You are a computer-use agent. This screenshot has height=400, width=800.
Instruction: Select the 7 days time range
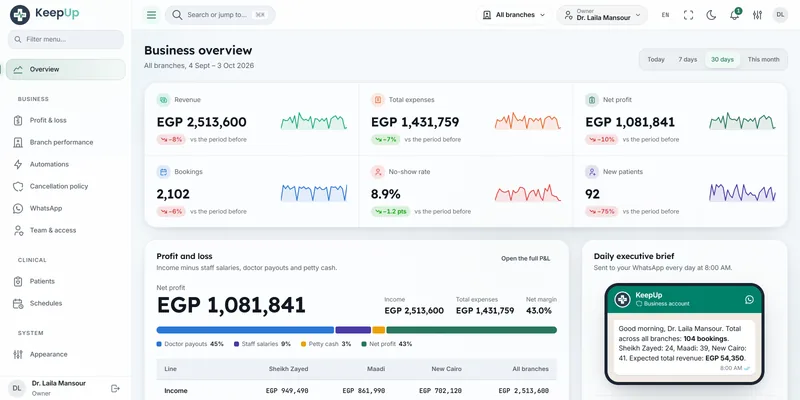tap(687, 60)
